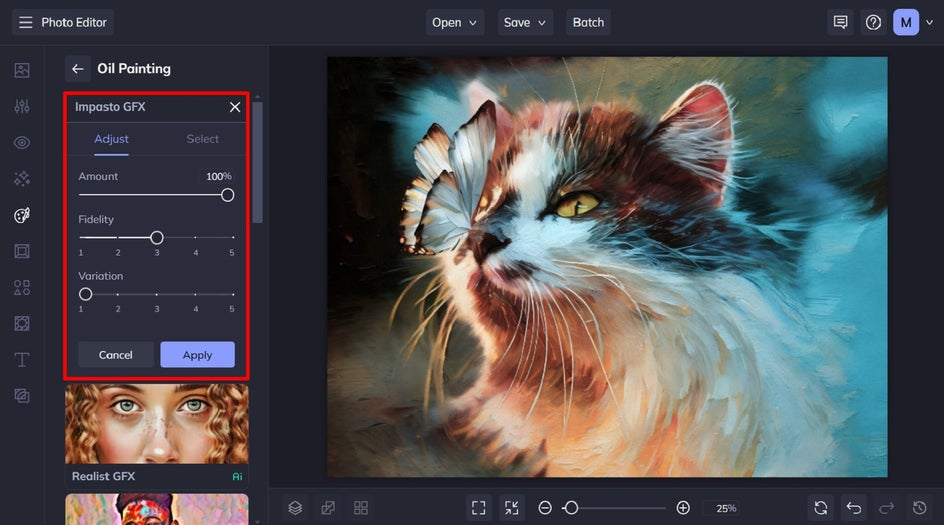Image resolution: width=944 pixels, height=525 pixels.
Task: Open the Frames sidebar icon
Action: tap(22, 251)
